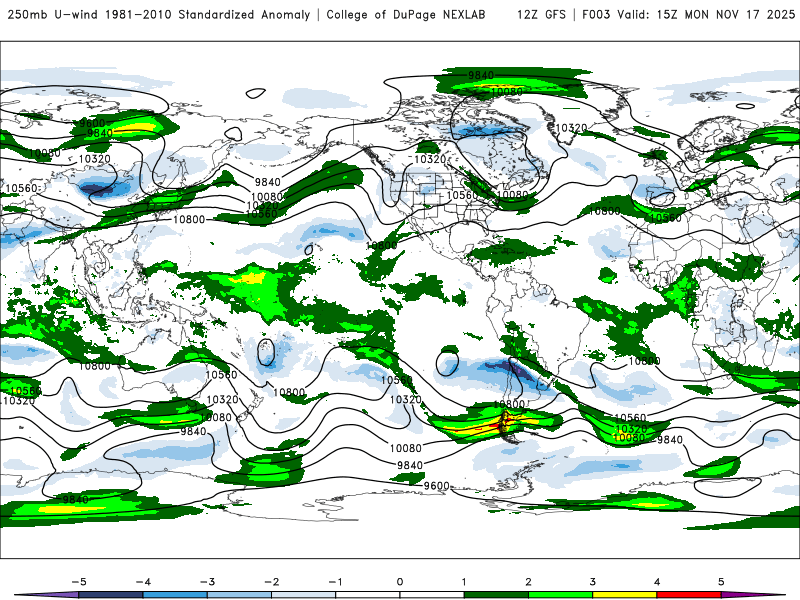The height and width of the screenshot is (600, 800).
Task: Click the '12Z GFS' model run label
Action: [x=541, y=14]
